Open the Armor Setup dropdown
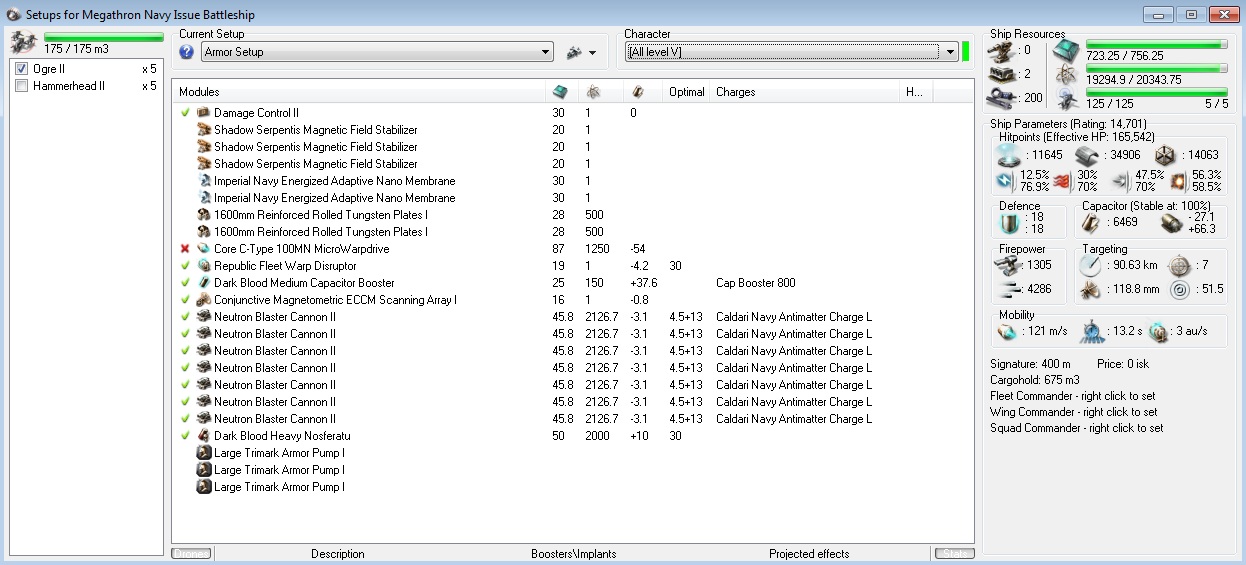Viewport: 1246px width, 565px height. coord(377,52)
